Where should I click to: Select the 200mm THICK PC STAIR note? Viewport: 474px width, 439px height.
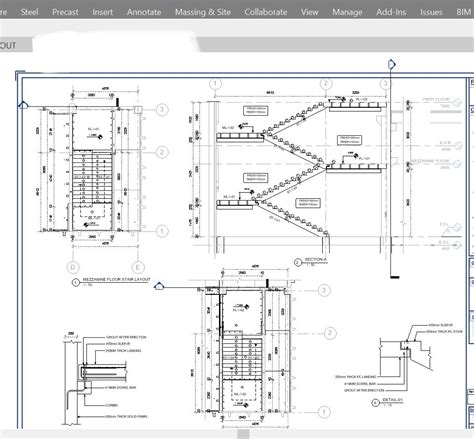click(x=445, y=332)
